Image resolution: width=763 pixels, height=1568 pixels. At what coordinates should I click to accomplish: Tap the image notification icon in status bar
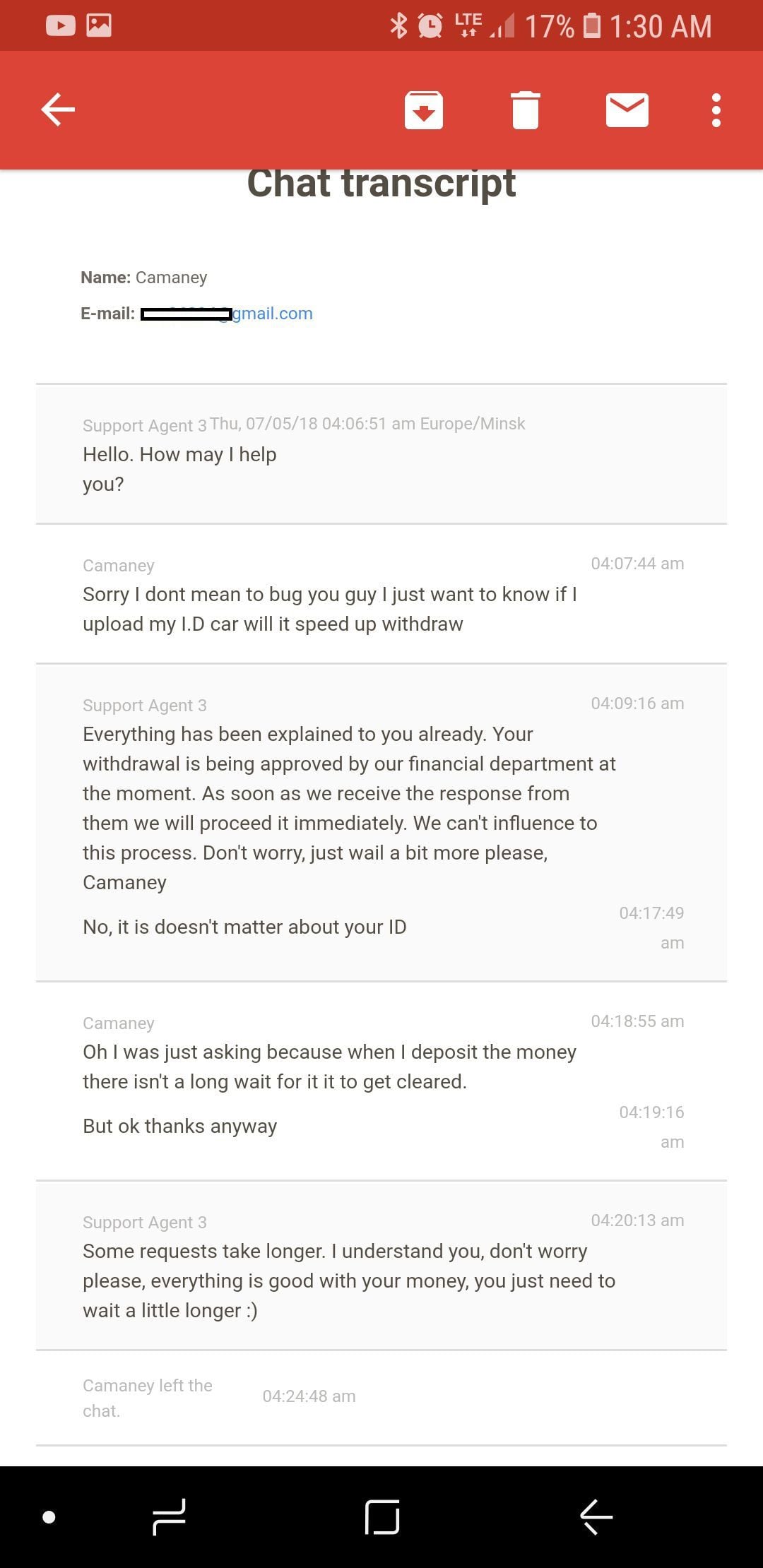(x=99, y=26)
